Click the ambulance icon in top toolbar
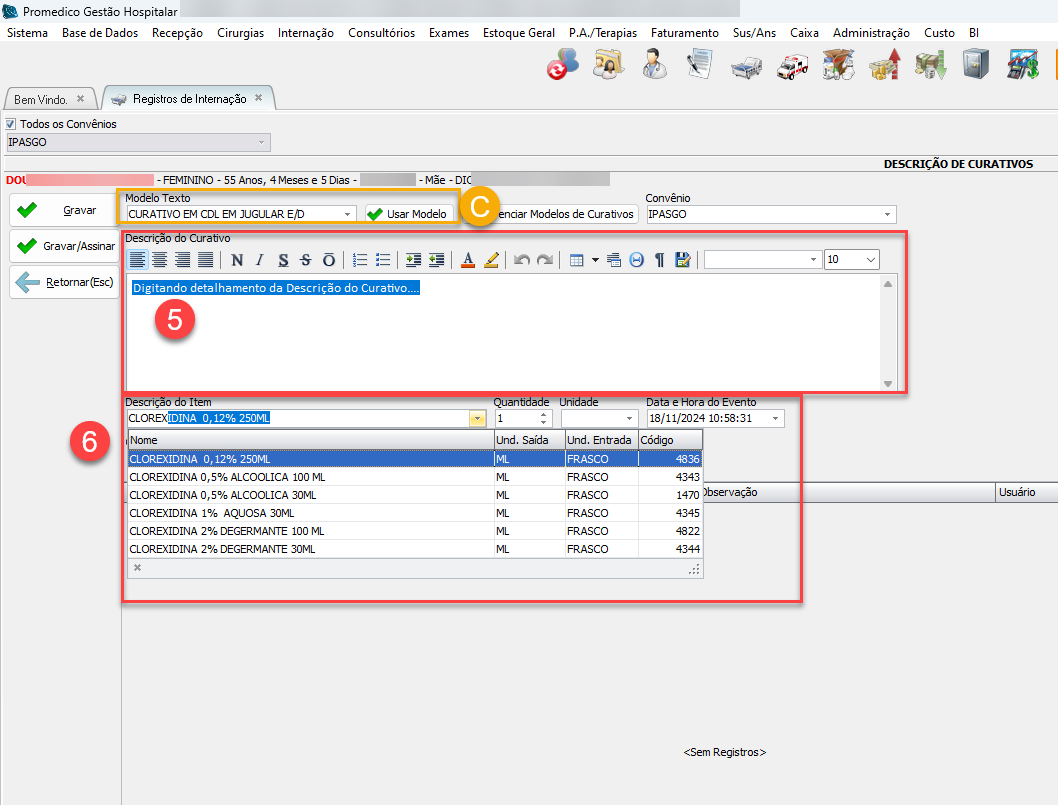 791,66
